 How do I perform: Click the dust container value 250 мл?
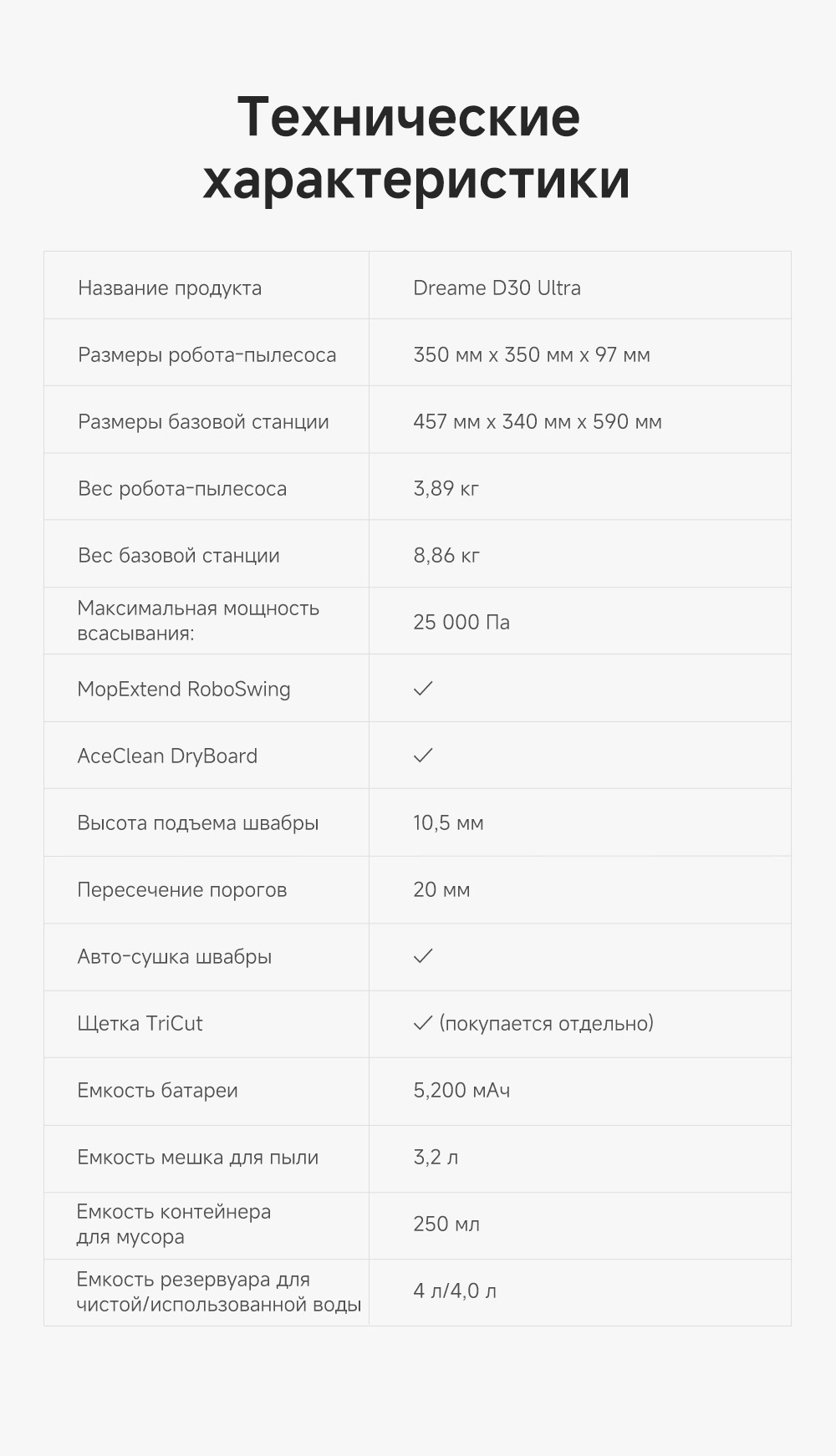pyautogui.click(x=446, y=1224)
